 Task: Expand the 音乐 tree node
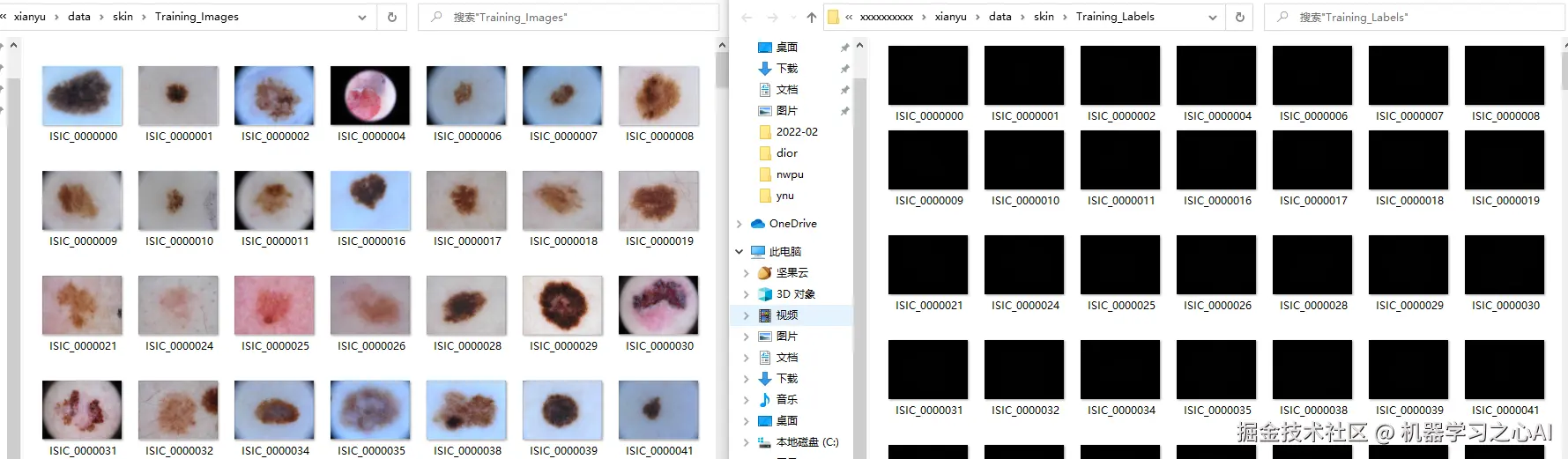pyautogui.click(x=746, y=399)
